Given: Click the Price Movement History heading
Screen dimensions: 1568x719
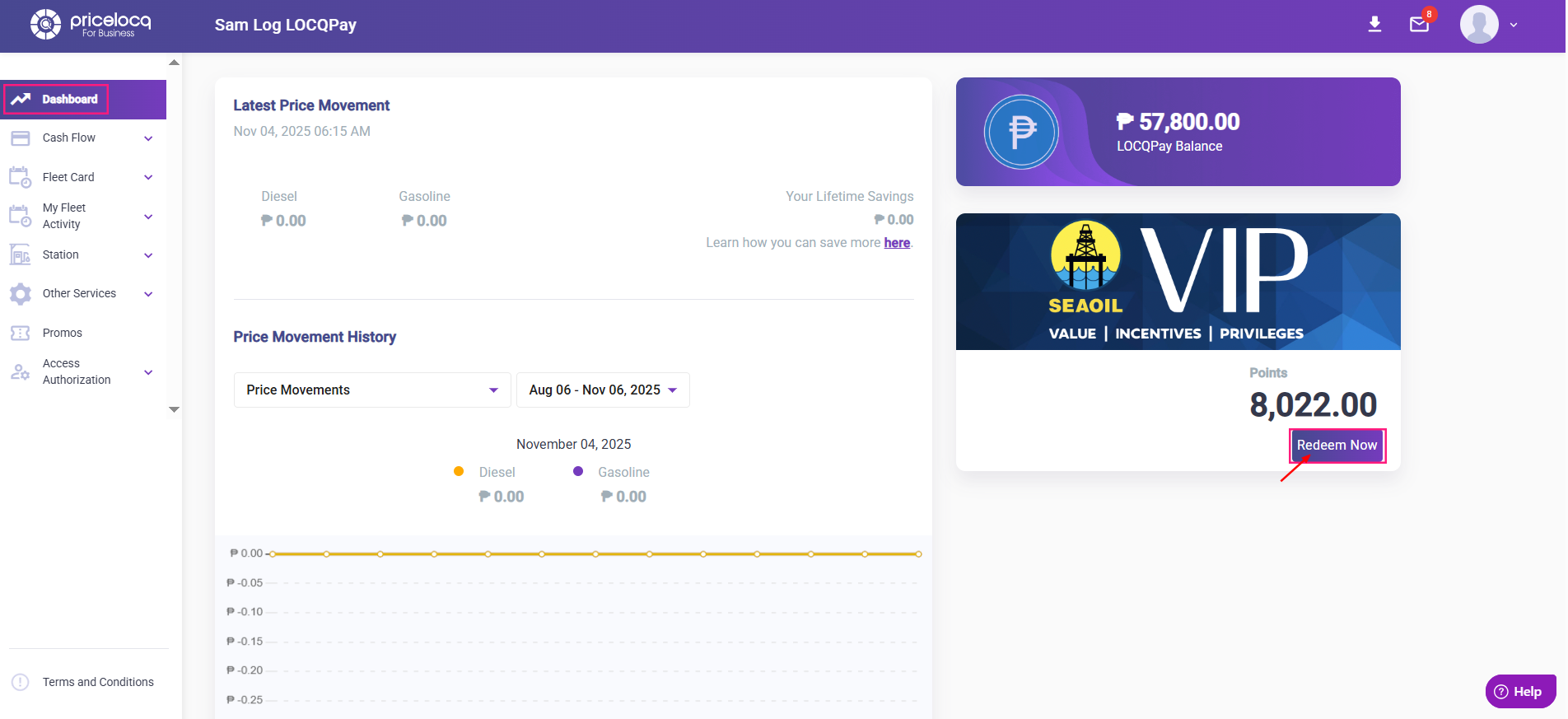Looking at the screenshot, I should pos(315,337).
